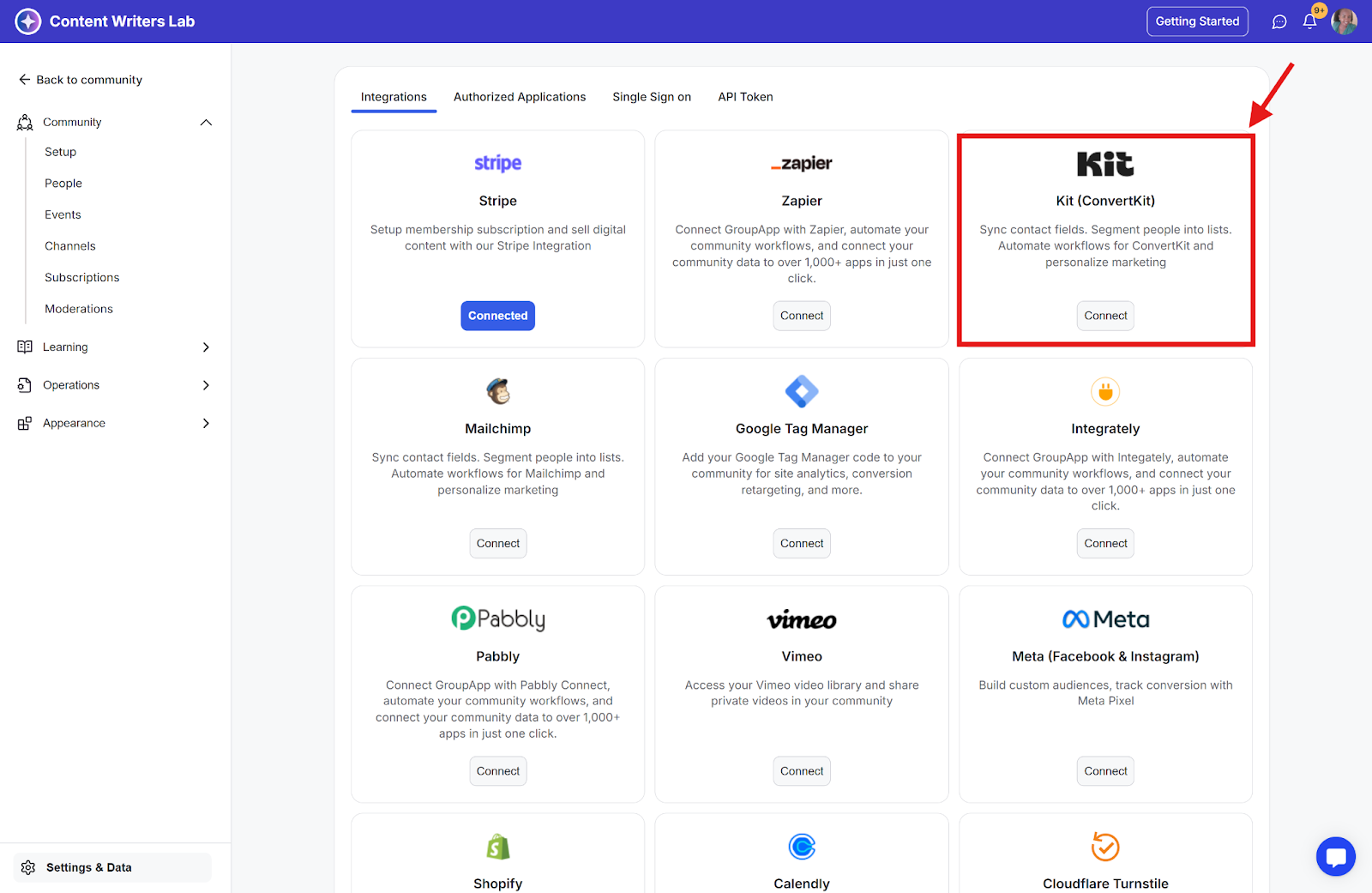Connect the Meta integration

(1105, 771)
